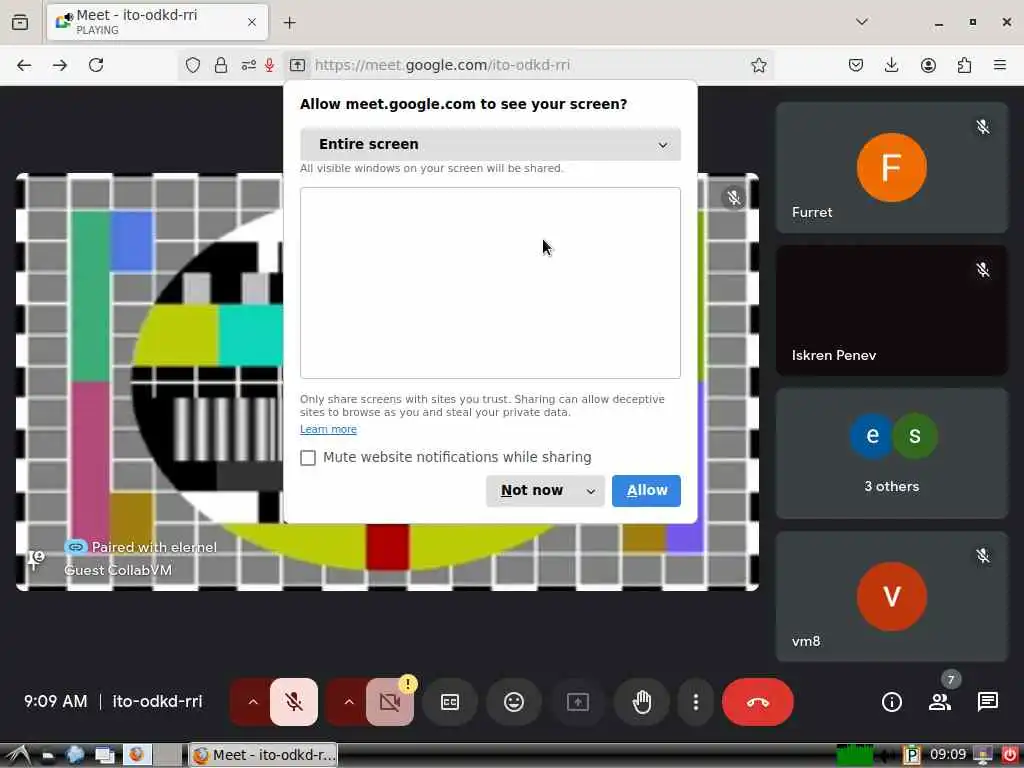Image resolution: width=1024 pixels, height=768 pixels.
Task: Open the web browser globe launcher
Action: pyautogui.click(x=75, y=755)
